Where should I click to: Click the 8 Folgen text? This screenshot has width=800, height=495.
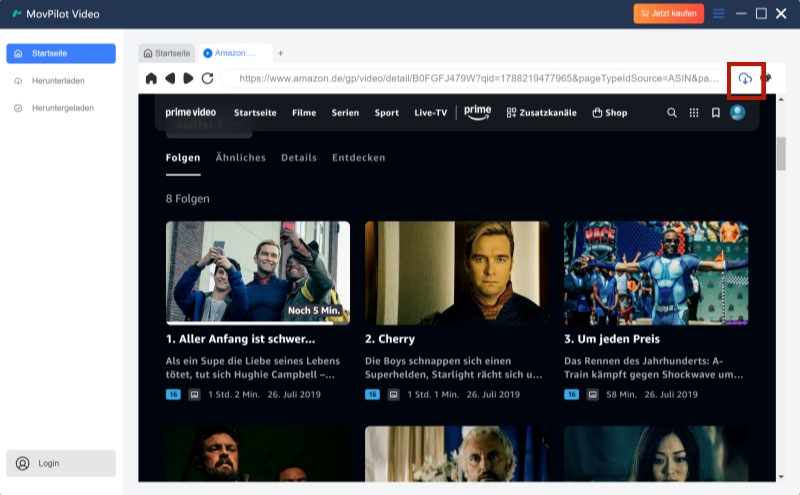(187, 199)
